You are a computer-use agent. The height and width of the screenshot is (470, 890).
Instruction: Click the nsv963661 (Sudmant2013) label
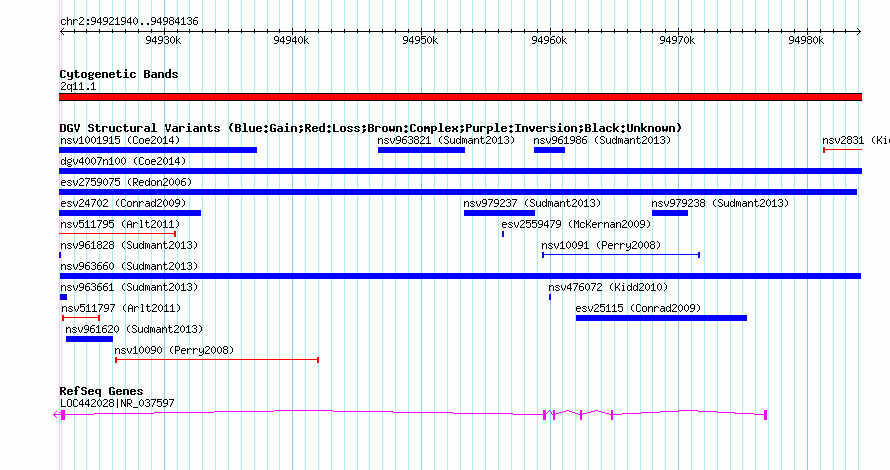(x=129, y=287)
